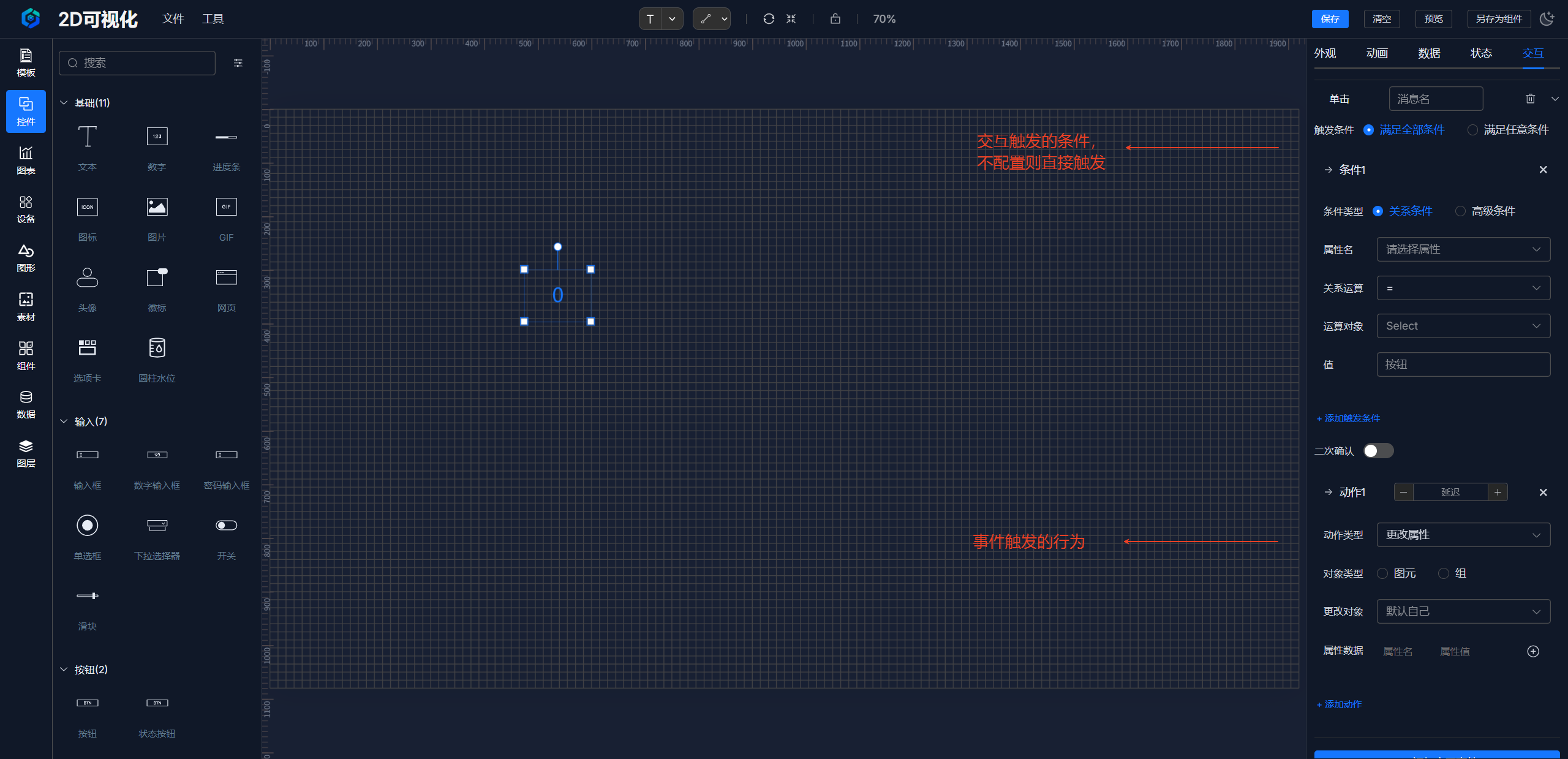Add 属性数据 row with plus circle icon
The width and height of the screenshot is (1568, 759).
(x=1532, y=651)
